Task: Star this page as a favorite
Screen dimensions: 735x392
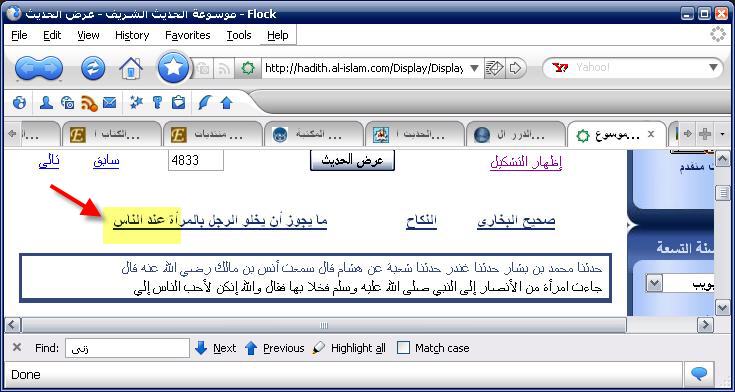Action: (173, 68)
